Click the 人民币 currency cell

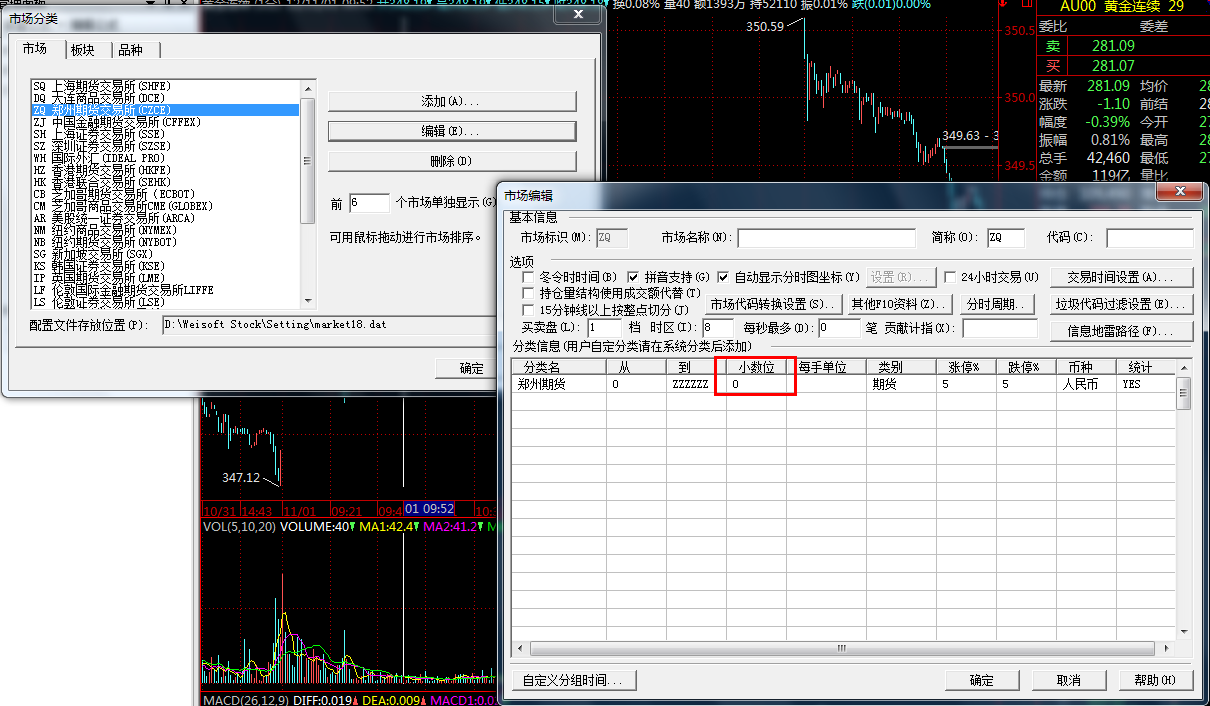point(1086,384)
